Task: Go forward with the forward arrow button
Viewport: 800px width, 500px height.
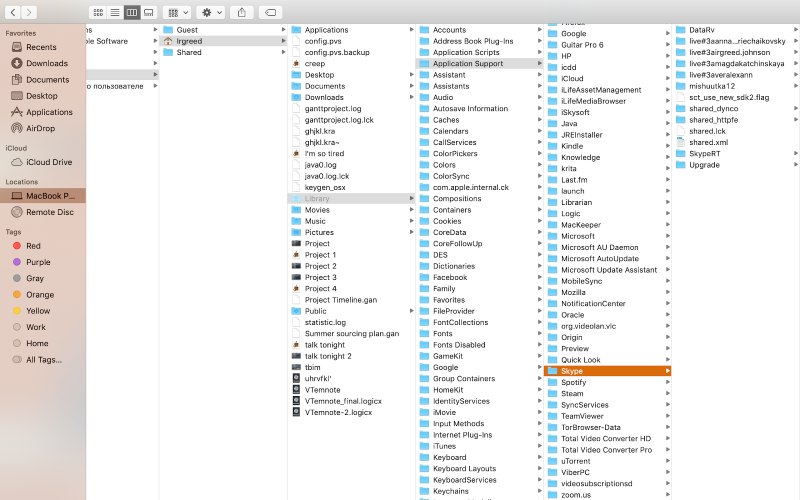Action: (x=29, y=12)
